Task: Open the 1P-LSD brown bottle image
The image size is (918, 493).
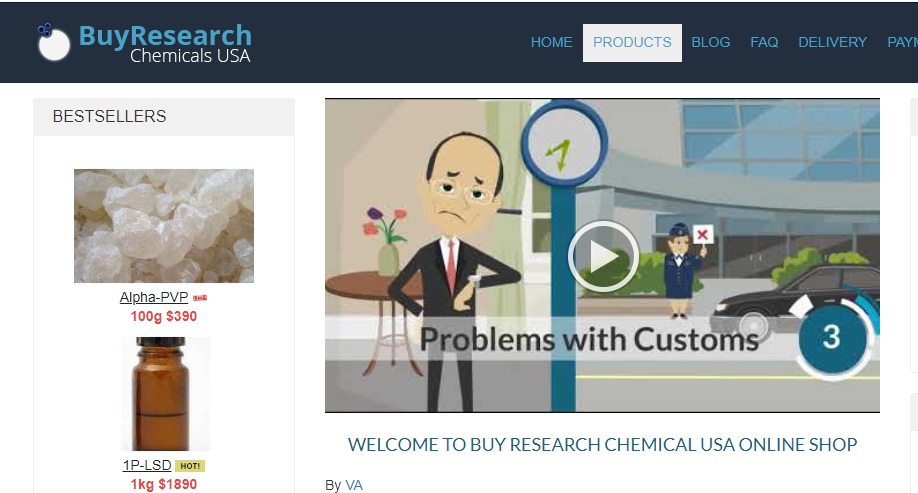Action: click(x=164, y=393)
